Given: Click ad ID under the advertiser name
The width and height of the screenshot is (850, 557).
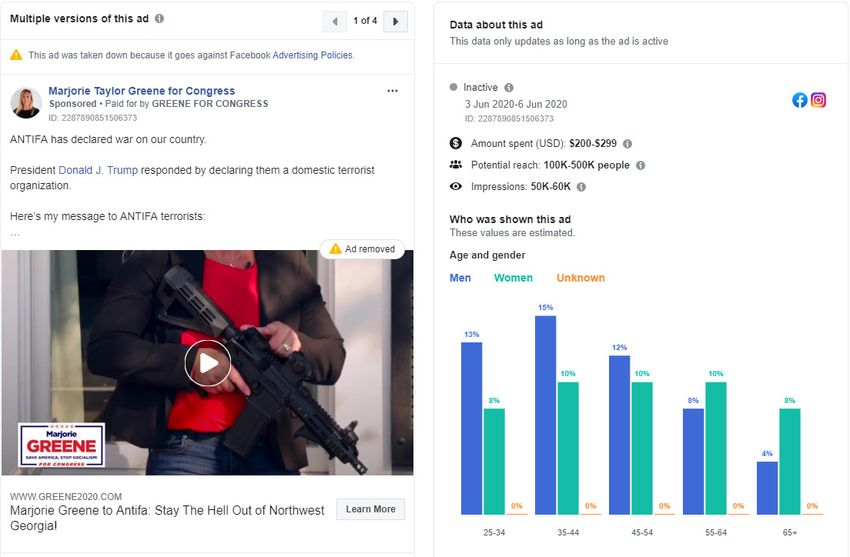Looking at the screenshot, I should click(x=93, y=118).
